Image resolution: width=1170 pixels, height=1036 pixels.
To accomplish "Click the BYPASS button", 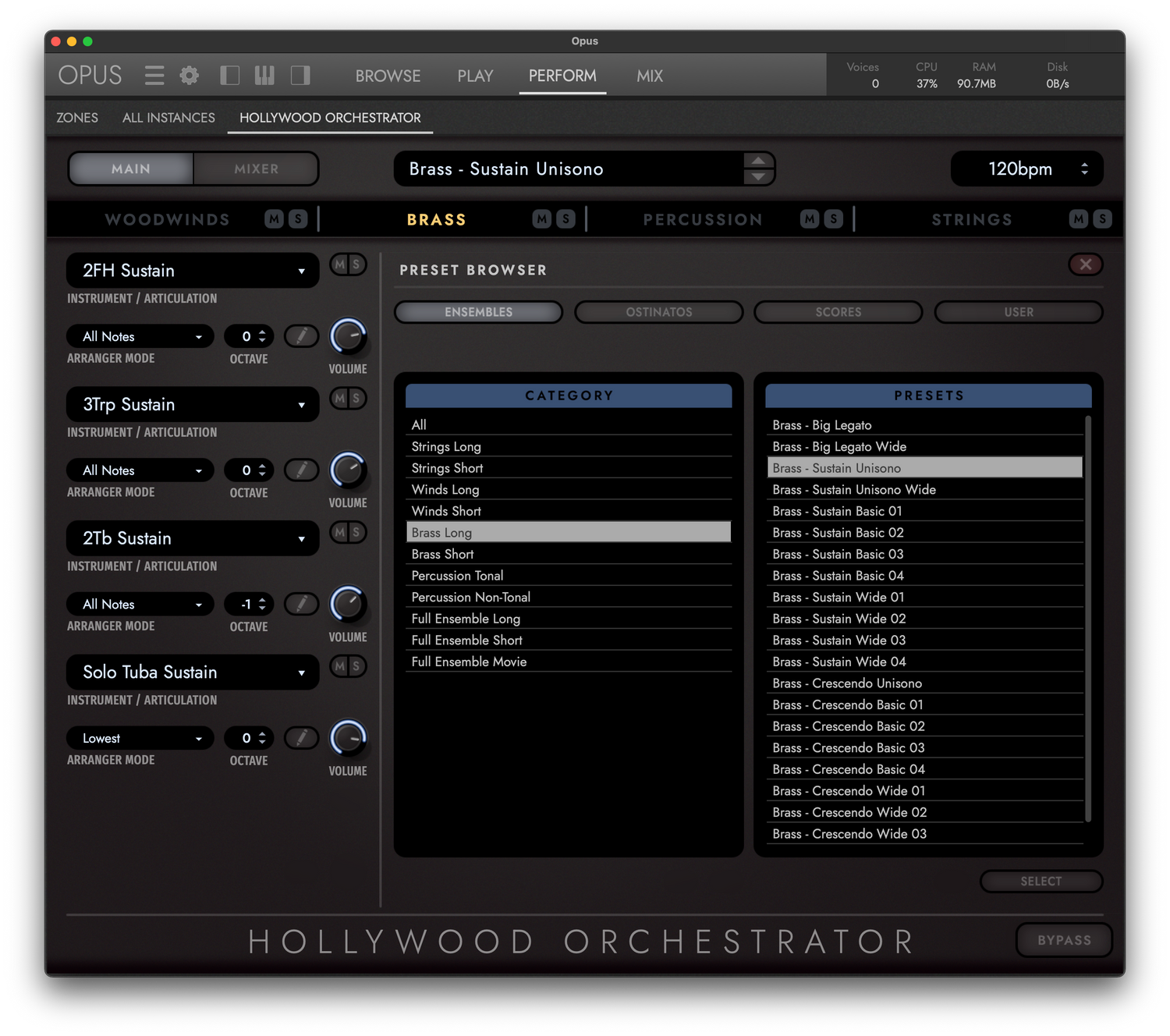I will coord(1064,940).
